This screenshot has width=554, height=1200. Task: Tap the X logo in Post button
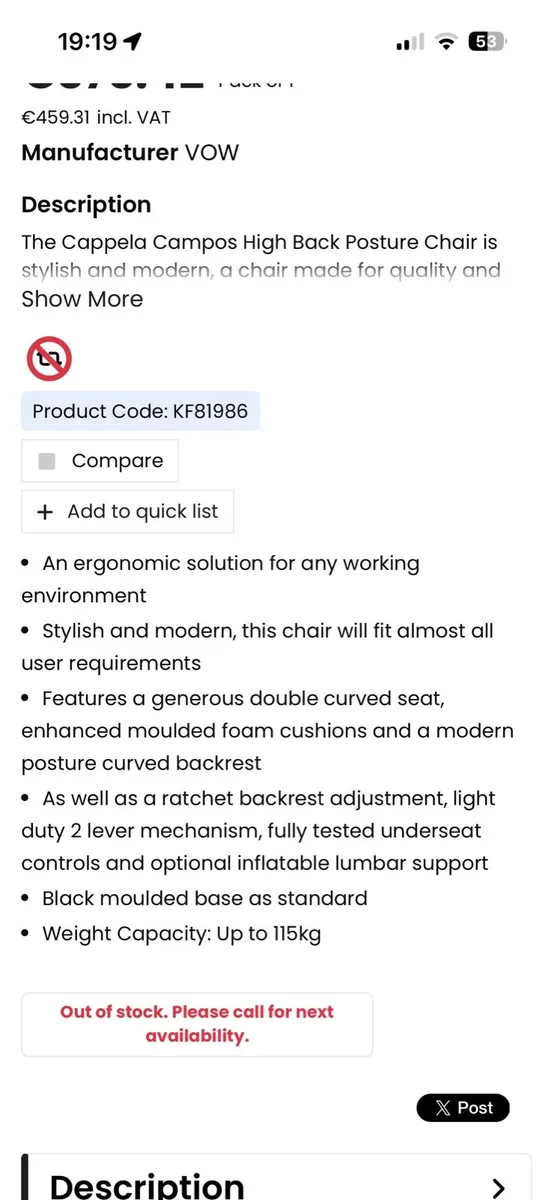click(442, 1108)
